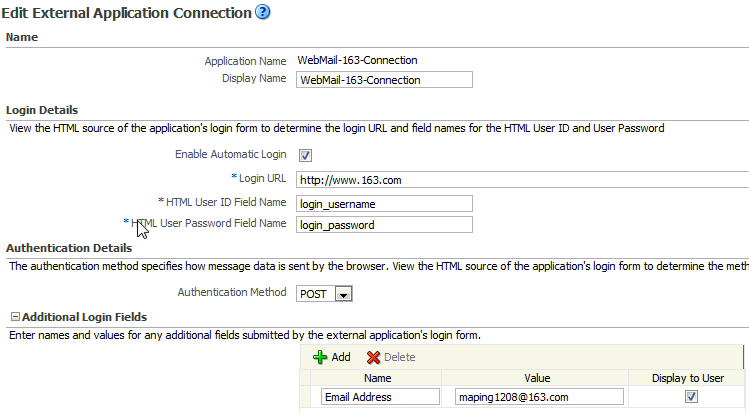Click the Display Name label
The width and height of the screenshot is (749, 413).
pos(254,78)
